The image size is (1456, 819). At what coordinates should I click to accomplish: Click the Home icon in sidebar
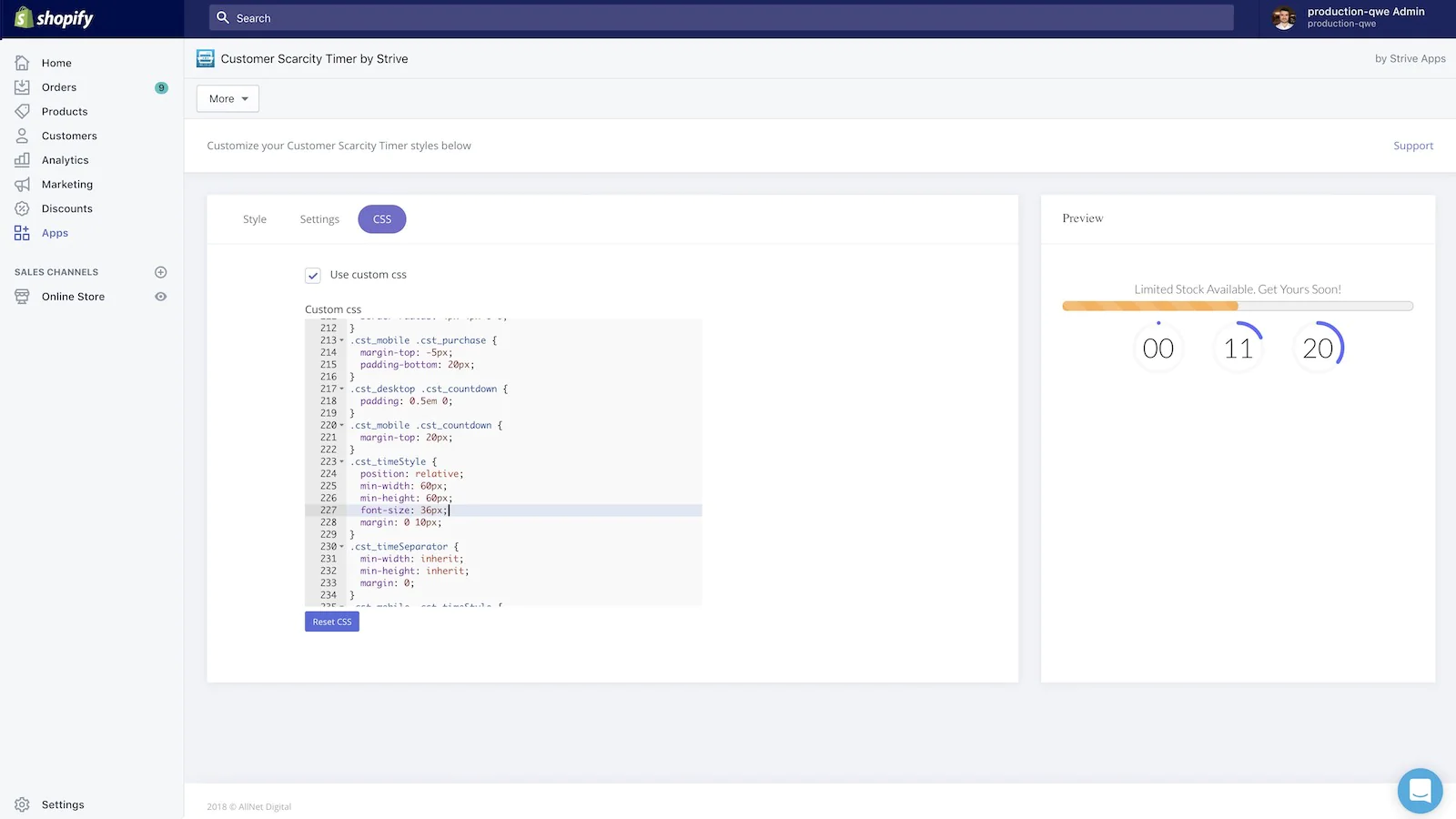tap(23, 63)
